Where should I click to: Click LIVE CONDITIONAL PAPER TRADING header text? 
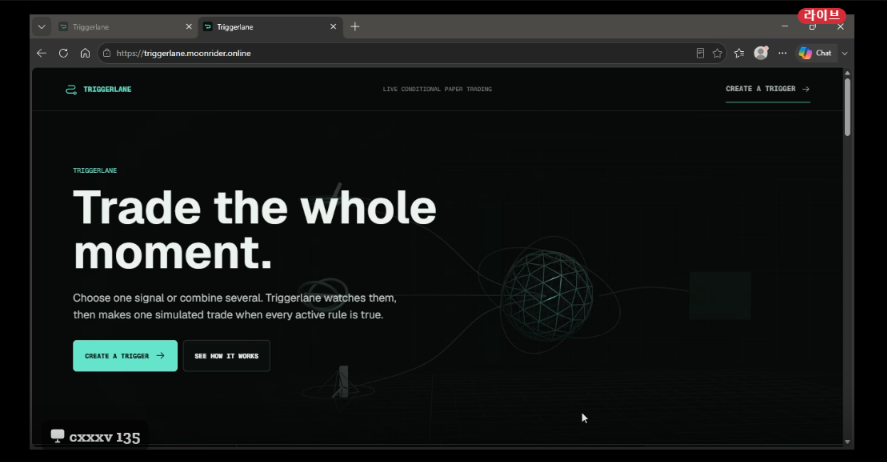(x=437, y=89)
